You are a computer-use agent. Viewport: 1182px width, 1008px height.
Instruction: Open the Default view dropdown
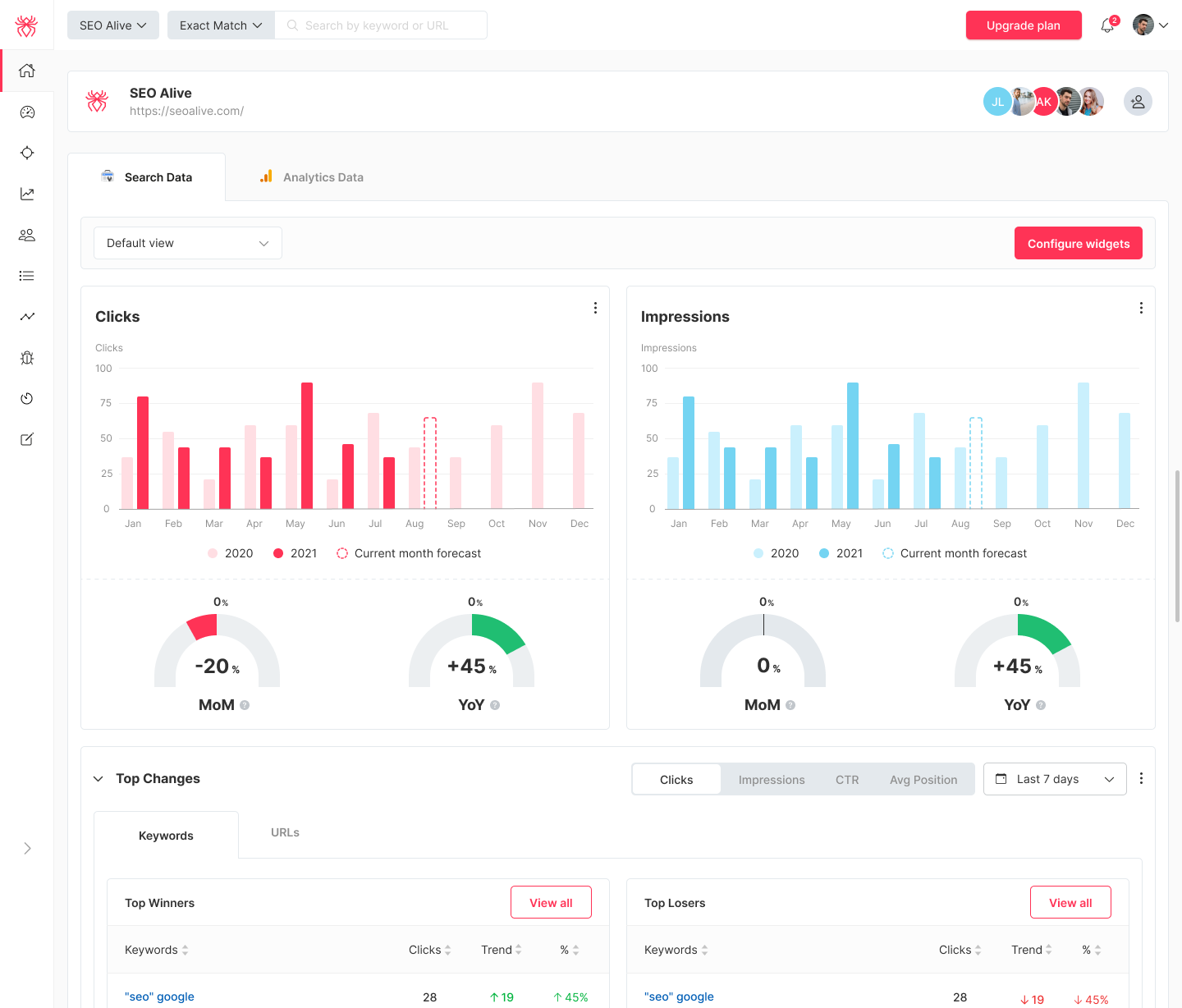(x=188, y=243)
